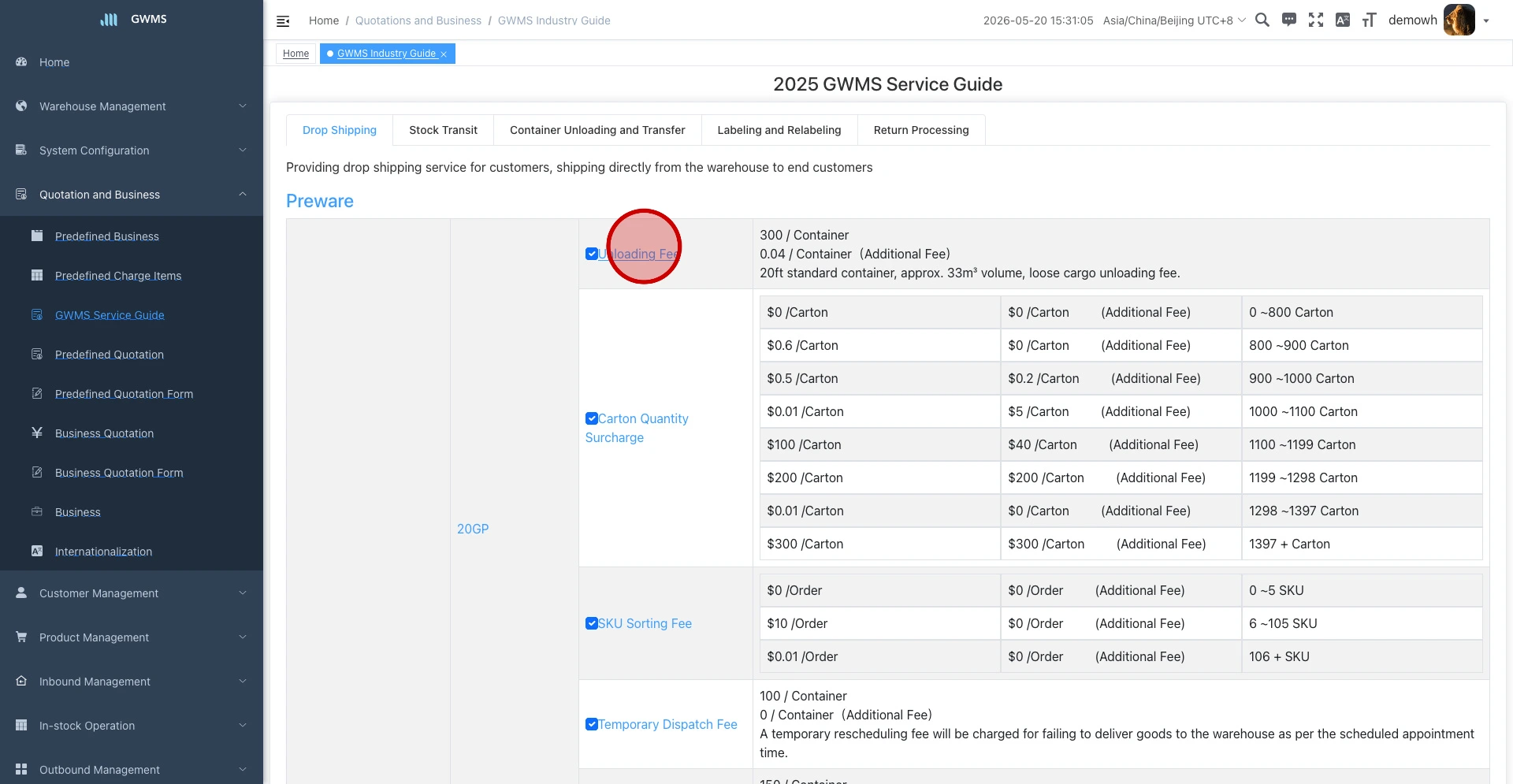Uncheck the Temporary Dispatch Fee checkbox
The width and height of the screenshot is (1513, 784).
click(591, 724)
